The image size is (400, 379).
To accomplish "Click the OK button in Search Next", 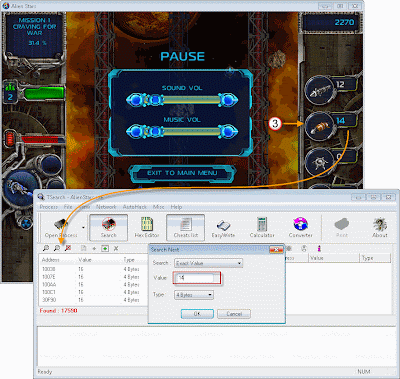I will 197,314.
